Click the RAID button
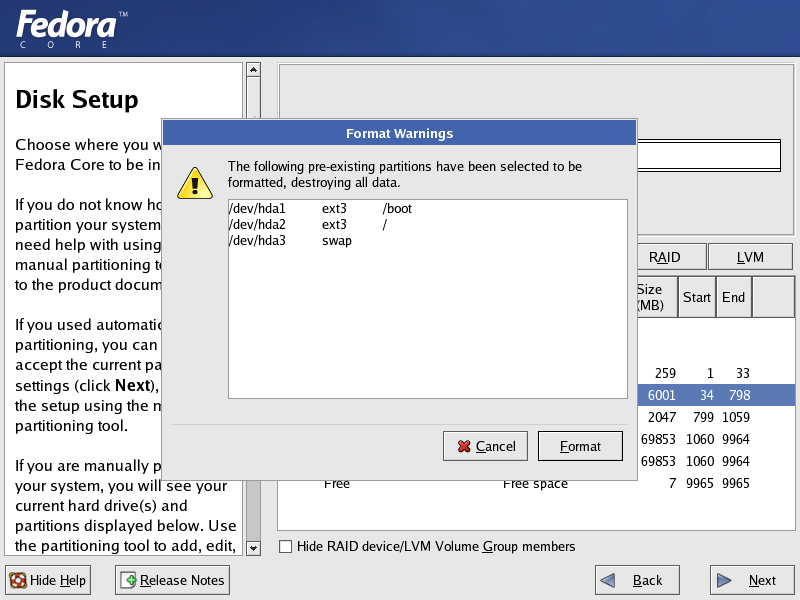 click(672, 257)
